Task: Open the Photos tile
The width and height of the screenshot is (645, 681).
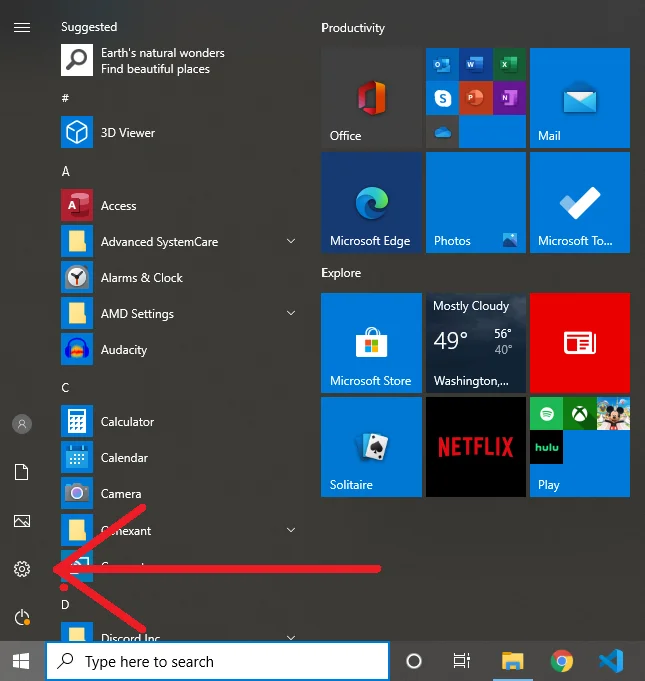Action: [476, 202]
